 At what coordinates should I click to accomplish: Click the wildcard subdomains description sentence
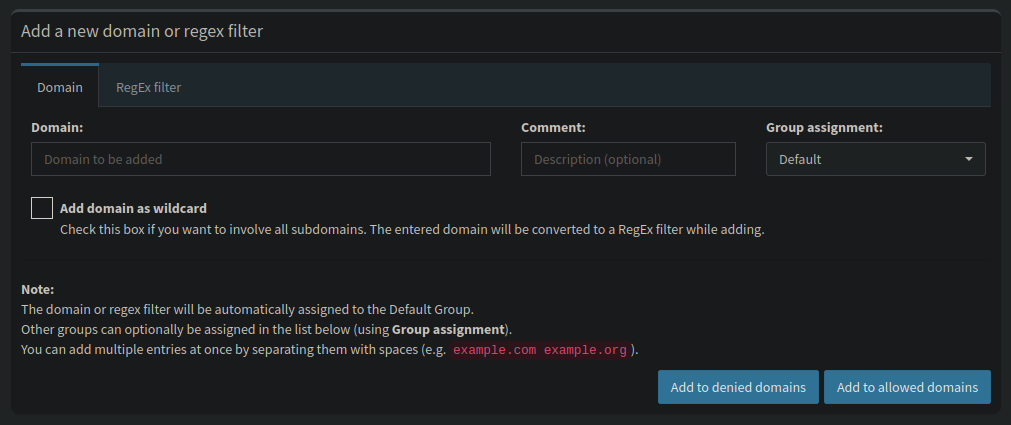click(412, 229)
